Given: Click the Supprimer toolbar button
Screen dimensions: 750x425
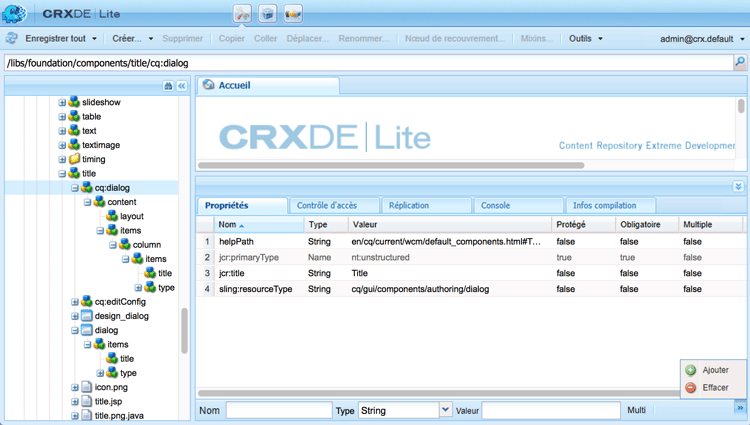Looking at the screenshot, I should (x=182, y=38).
